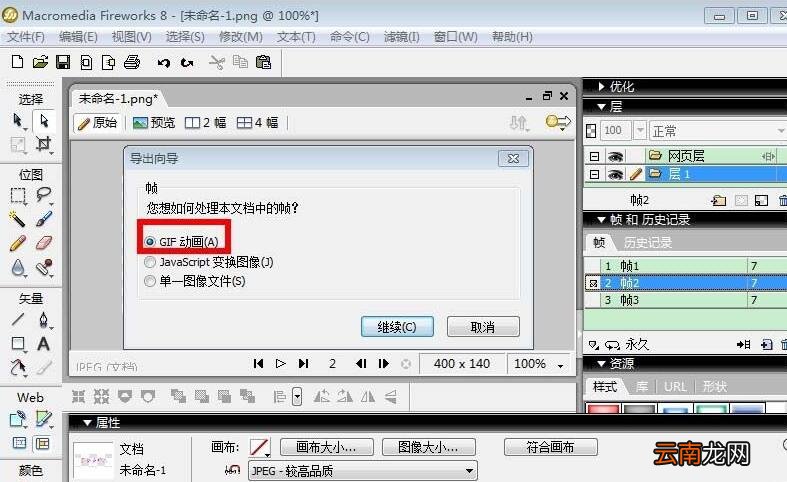The image size is (787, 482).
Task: Select the Magic Wand tool
Action: (18, 219)
